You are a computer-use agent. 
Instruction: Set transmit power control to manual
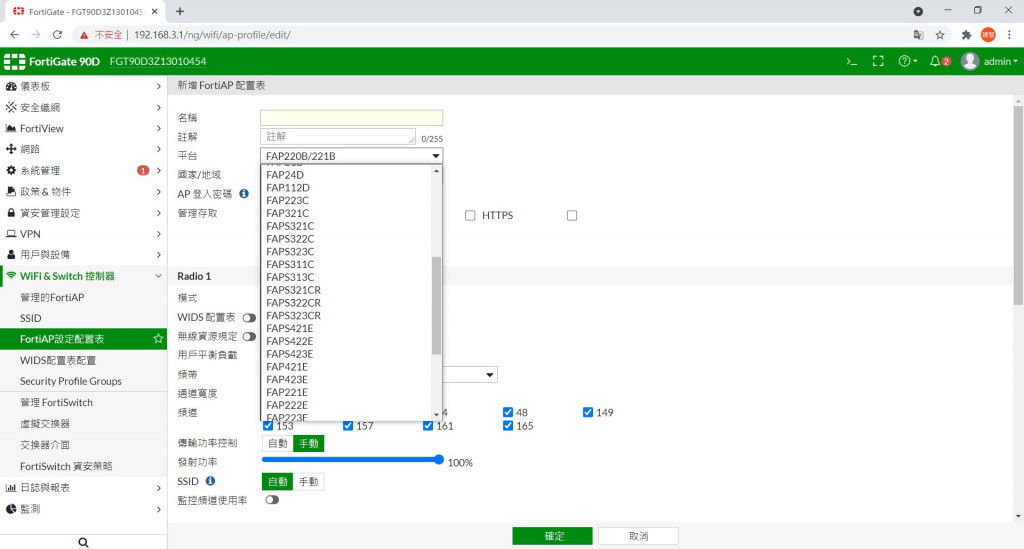point(308,443)
